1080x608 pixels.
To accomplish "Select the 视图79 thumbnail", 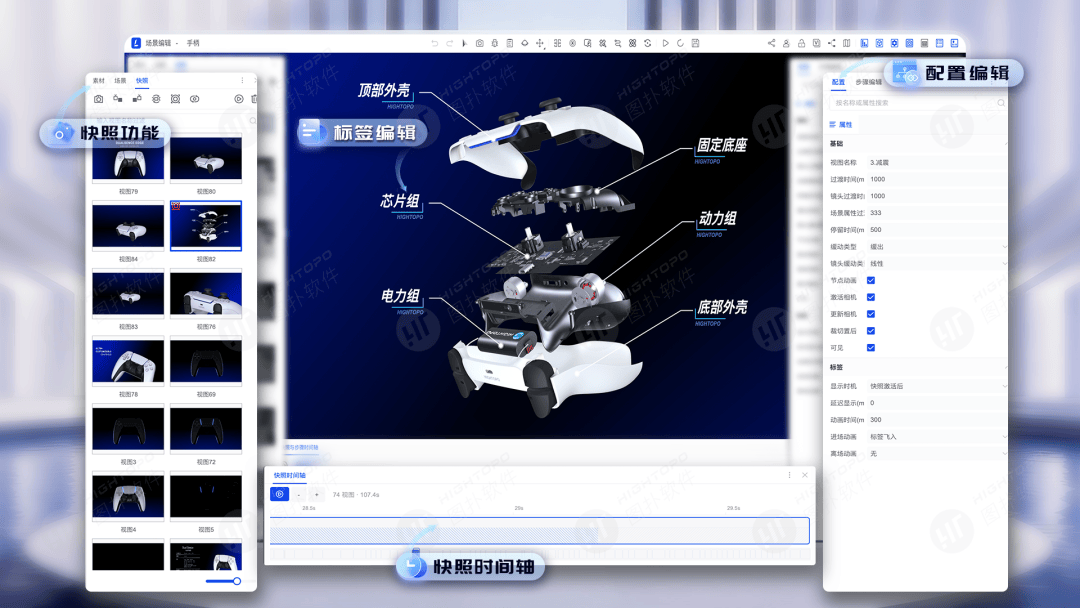I will point(128,160).
